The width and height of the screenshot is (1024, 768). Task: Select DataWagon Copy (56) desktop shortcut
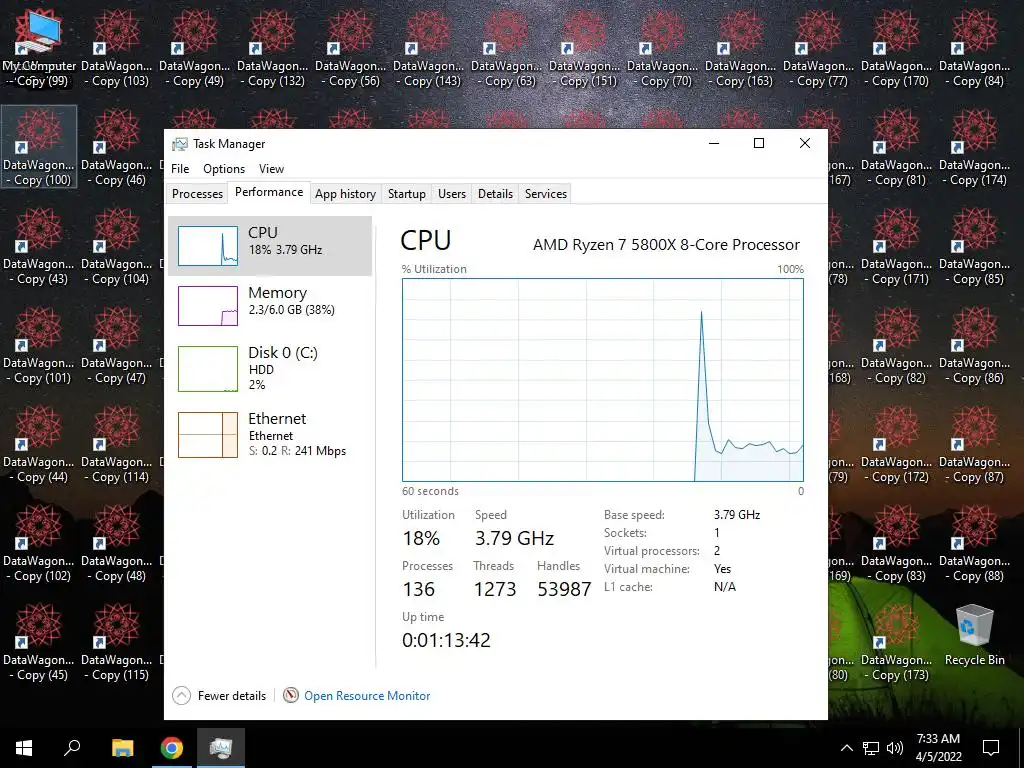click(x=351, y=48)
